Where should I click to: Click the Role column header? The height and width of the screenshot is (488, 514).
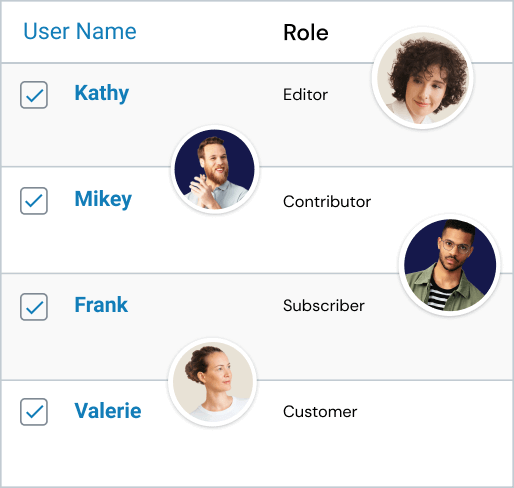coord(306,33)
